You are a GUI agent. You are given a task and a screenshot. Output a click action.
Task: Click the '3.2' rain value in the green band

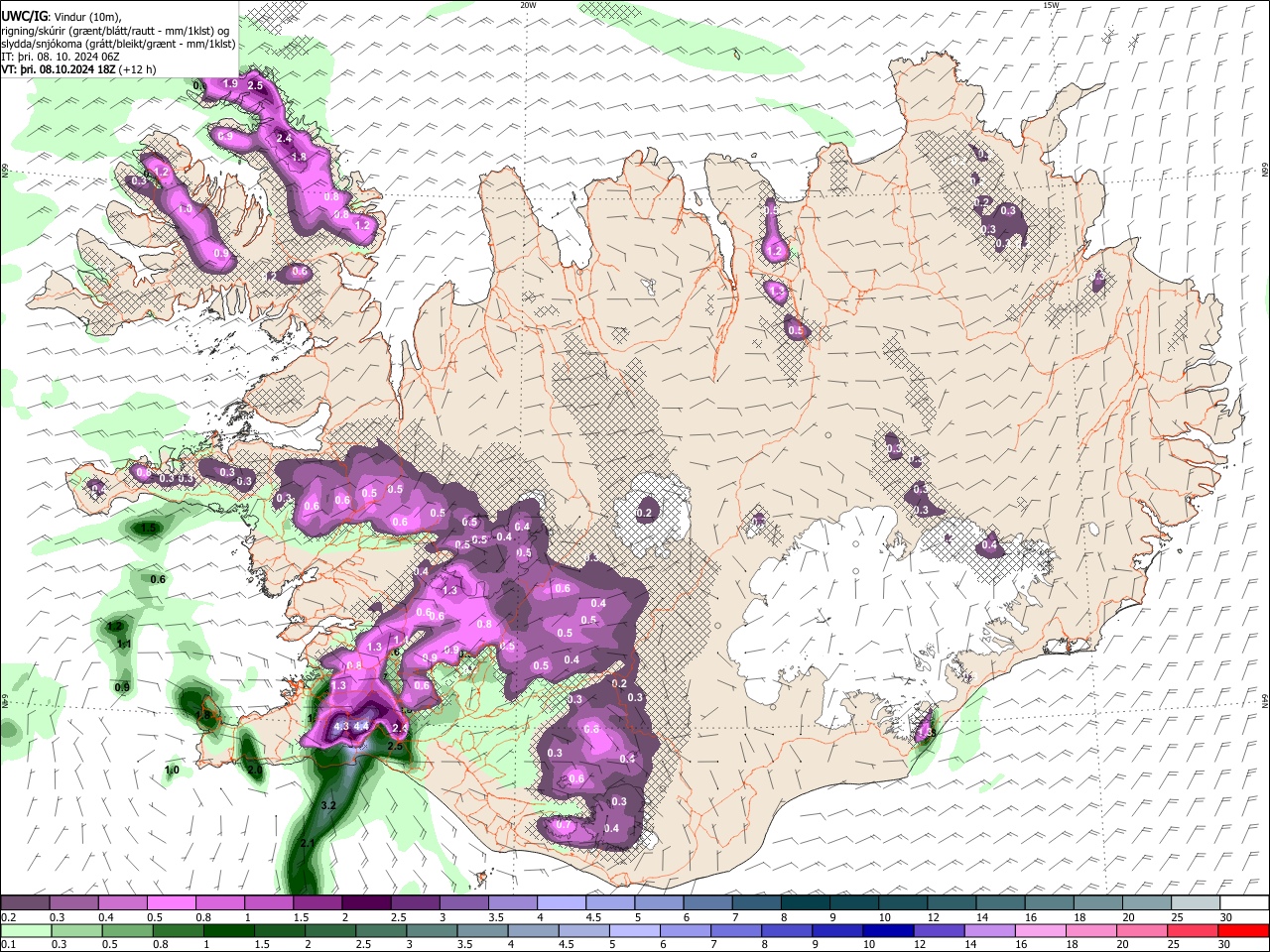click(x=329, y=805)
